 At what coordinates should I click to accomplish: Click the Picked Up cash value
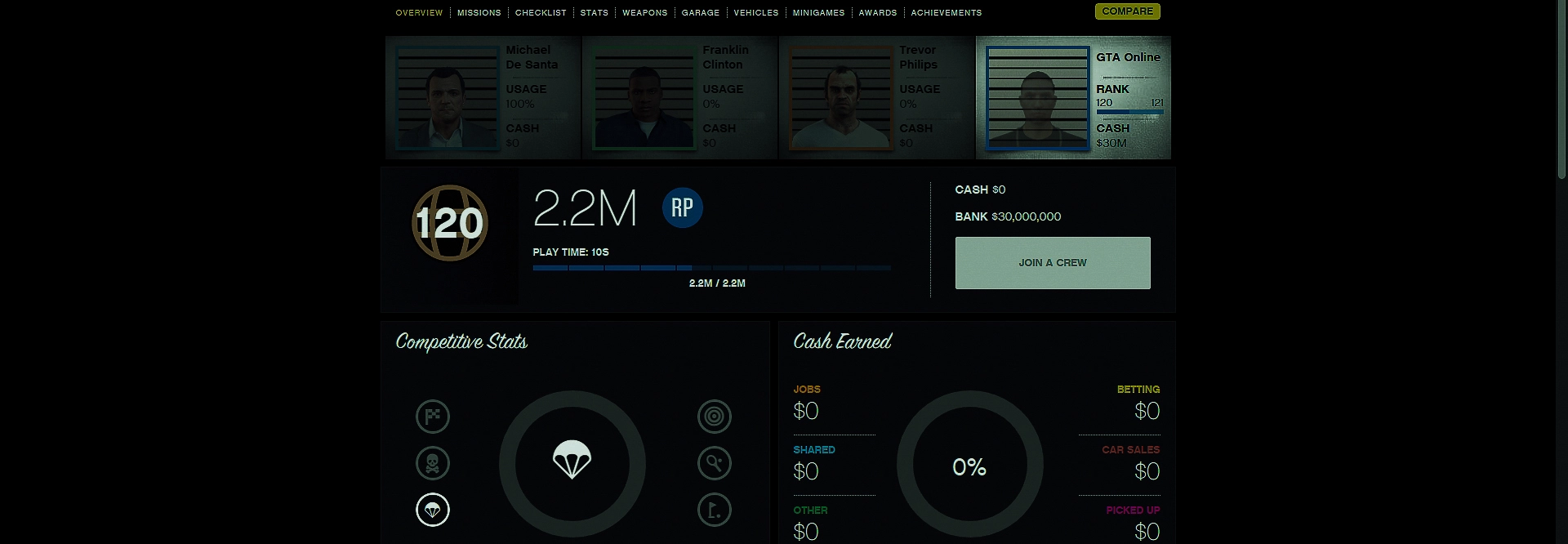click(x=1147, y=532)
